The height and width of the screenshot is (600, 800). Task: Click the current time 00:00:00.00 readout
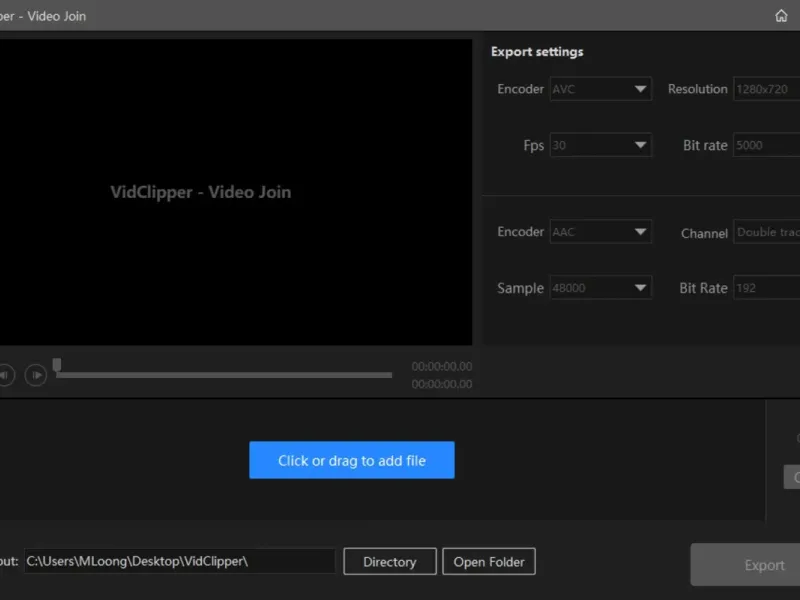[x=442, y=366]
